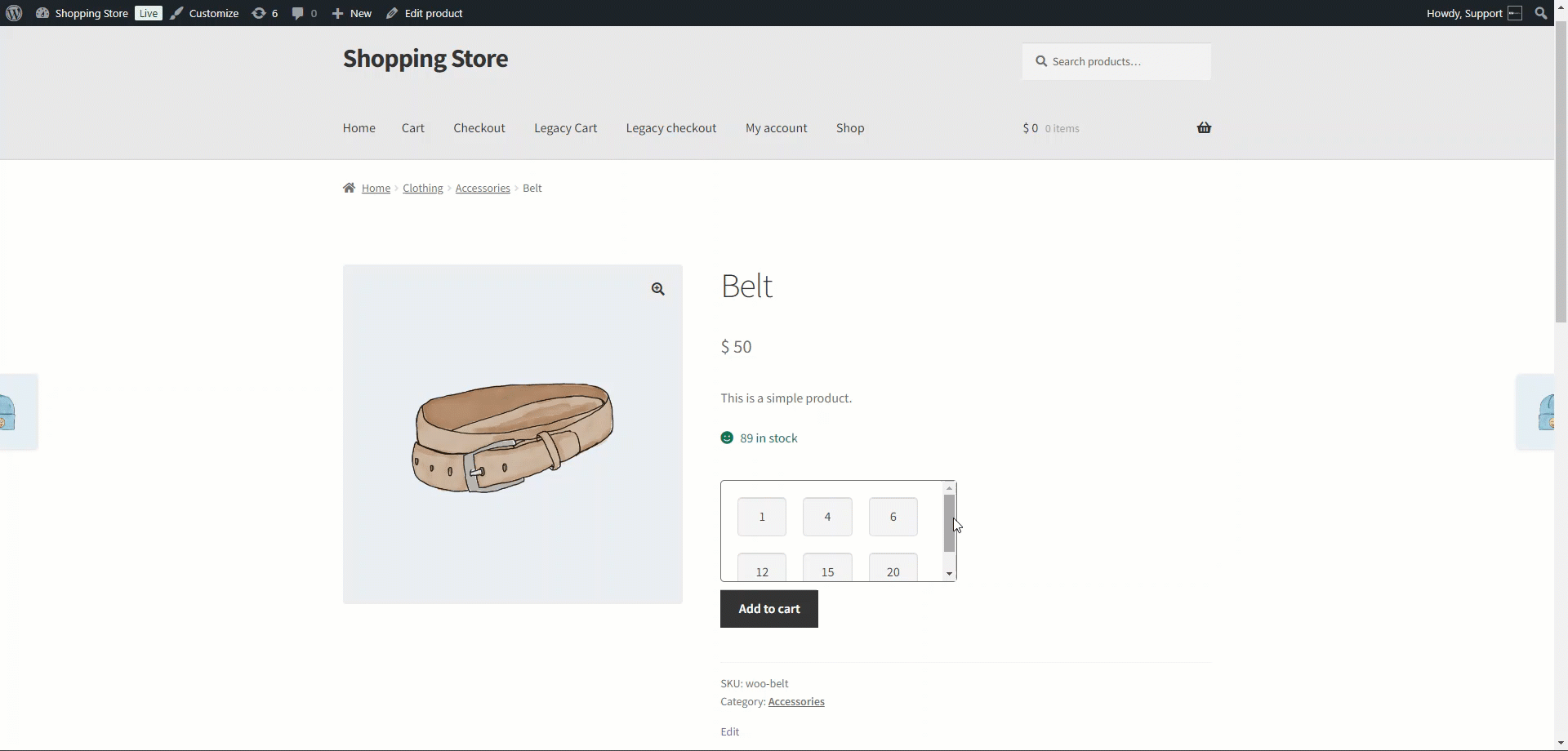Click the Home breadcrumb house icon
Screen dimensions: 1568x751
point(350,188)
